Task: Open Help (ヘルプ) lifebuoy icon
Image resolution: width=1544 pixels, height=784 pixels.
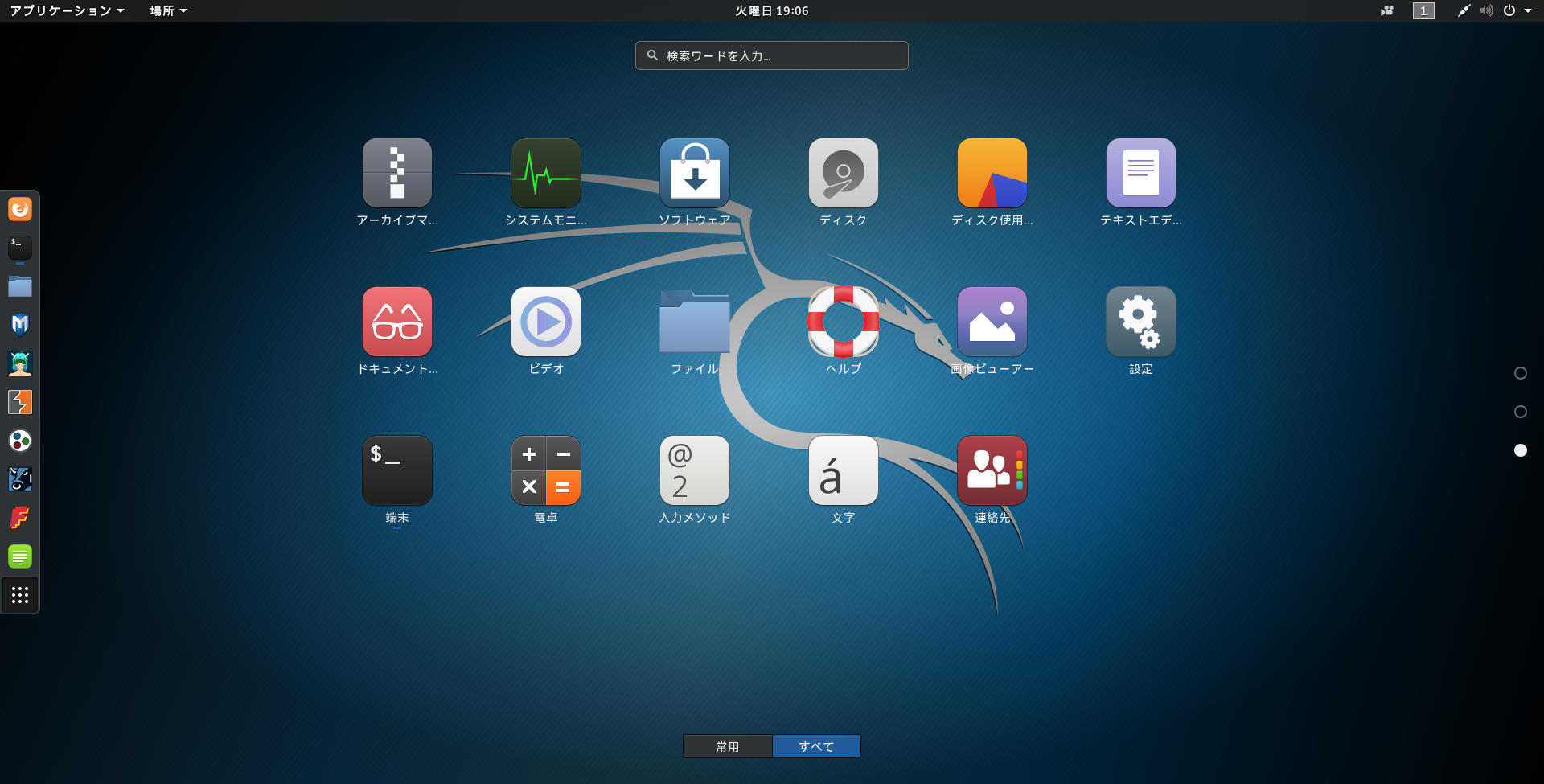Action: click(x=844, y=322)
